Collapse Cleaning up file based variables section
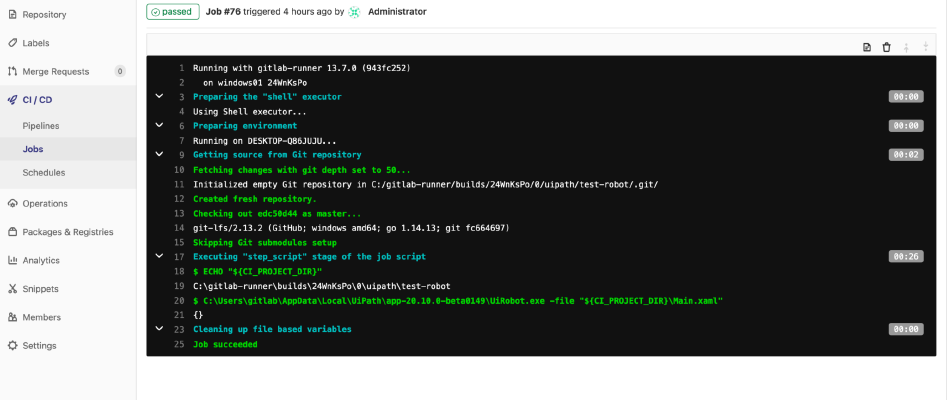The image size is (947, 400). click(159, 329)
